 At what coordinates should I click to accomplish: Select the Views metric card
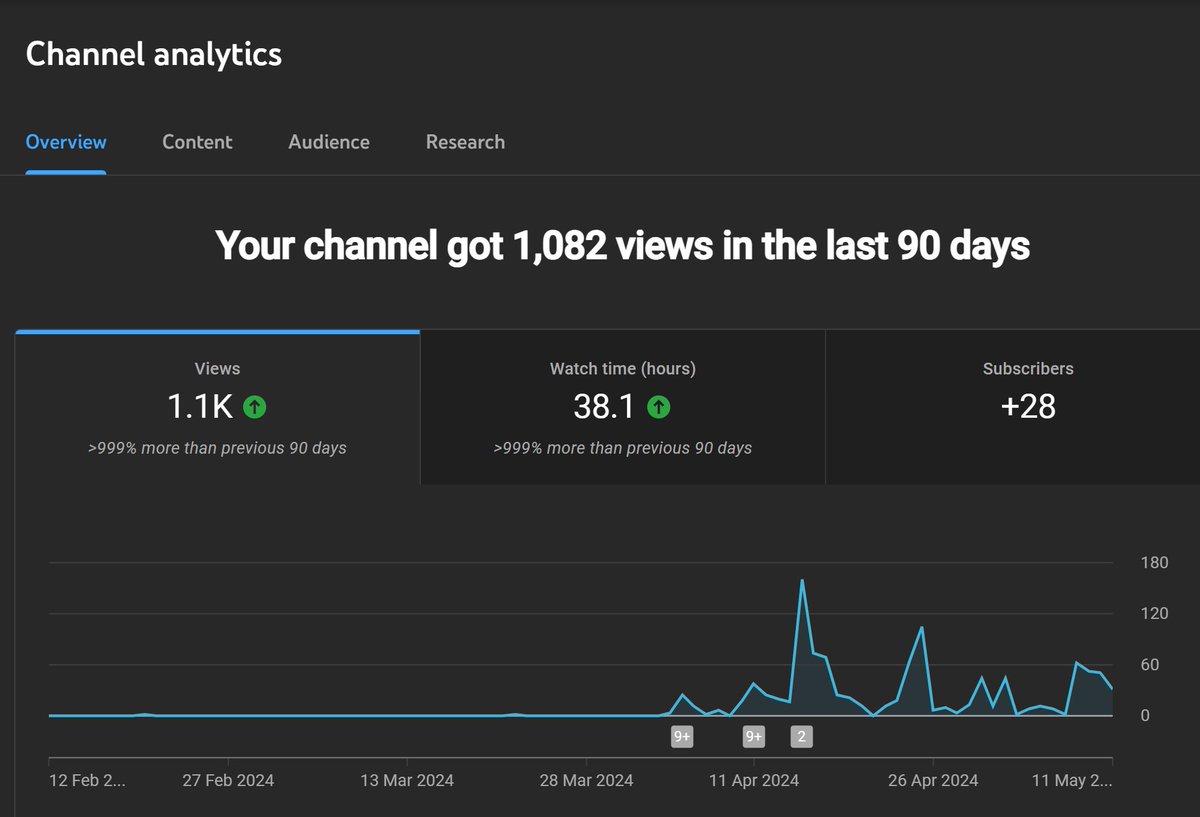(x=217, y=408)
